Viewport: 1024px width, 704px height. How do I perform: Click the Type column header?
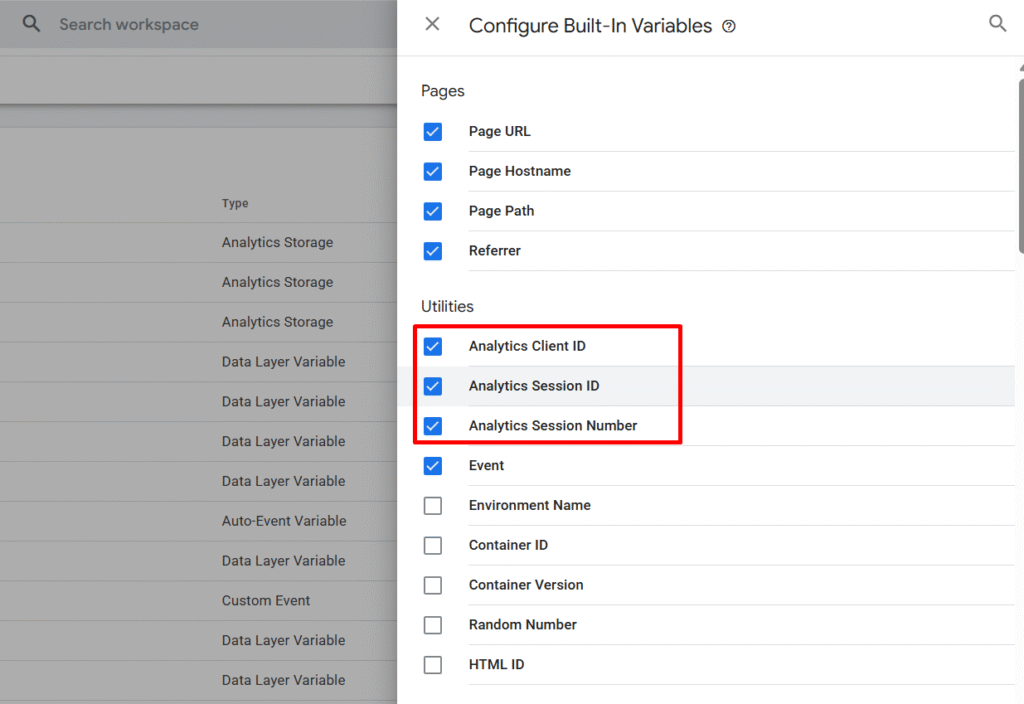235,204
